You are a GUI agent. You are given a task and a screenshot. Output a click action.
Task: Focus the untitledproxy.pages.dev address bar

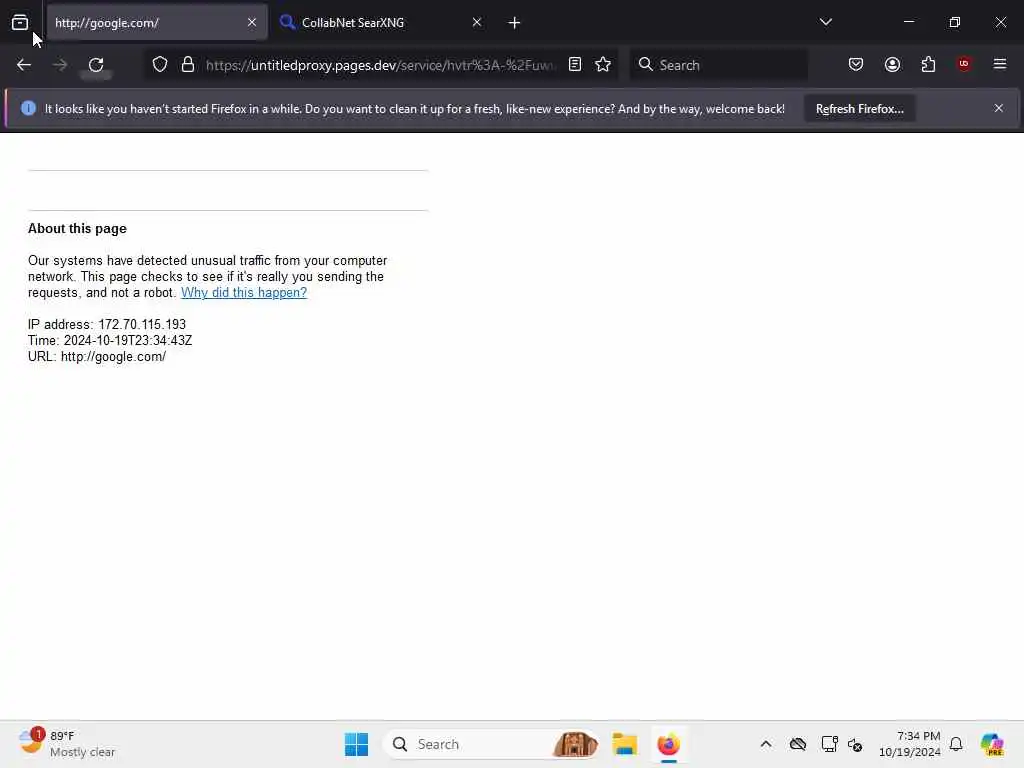381,65
